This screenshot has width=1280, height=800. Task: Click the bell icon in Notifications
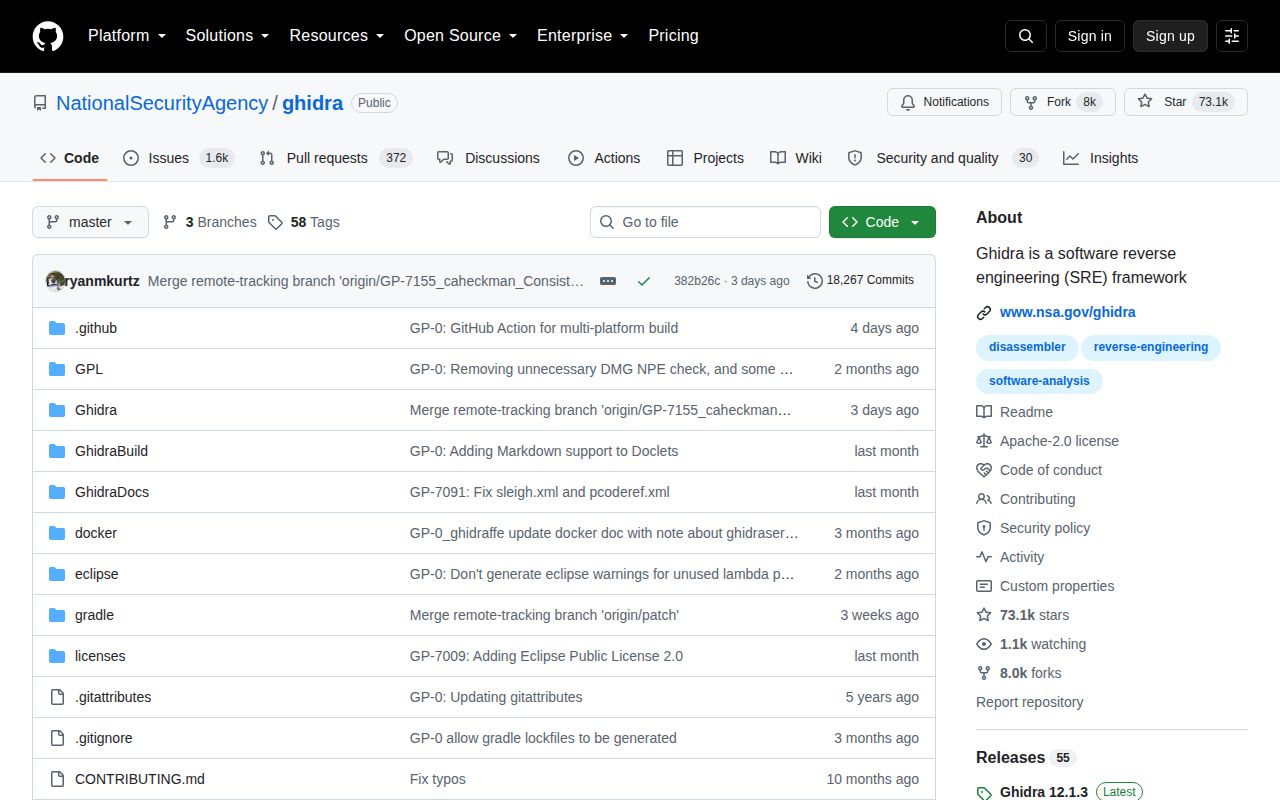tap(908, 102)
